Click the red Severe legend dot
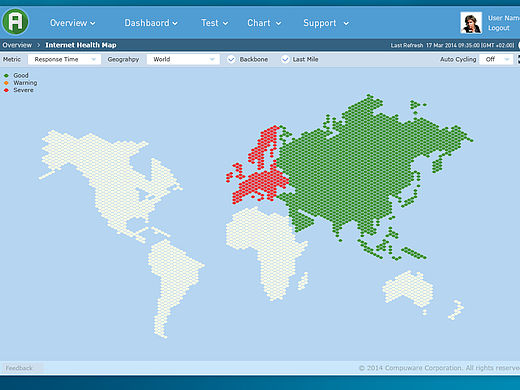This screenshot has height=390, width=520. 6,90
